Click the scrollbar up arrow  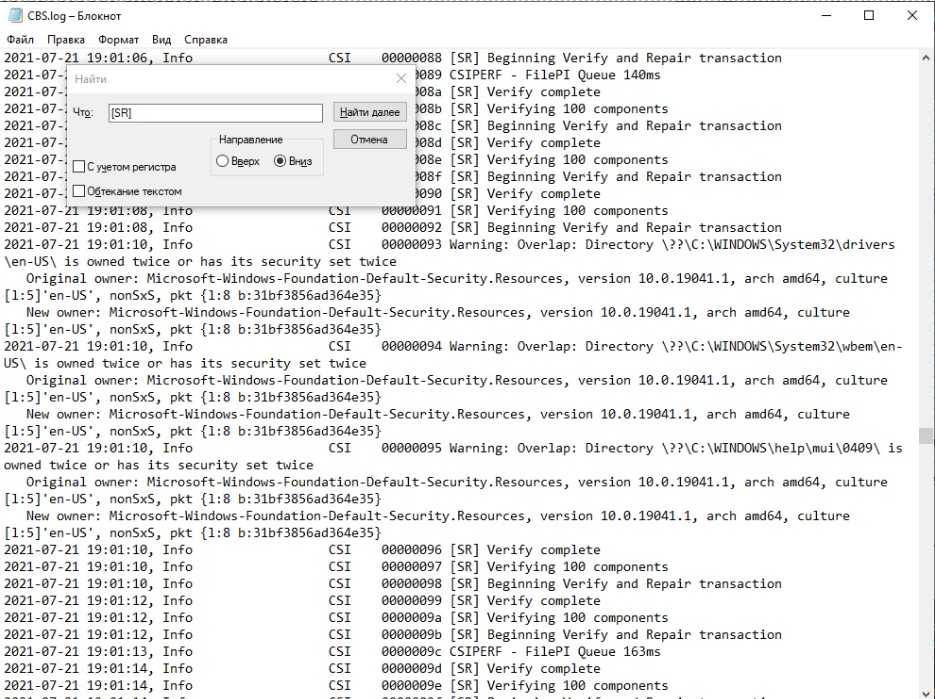coord(926,57)
